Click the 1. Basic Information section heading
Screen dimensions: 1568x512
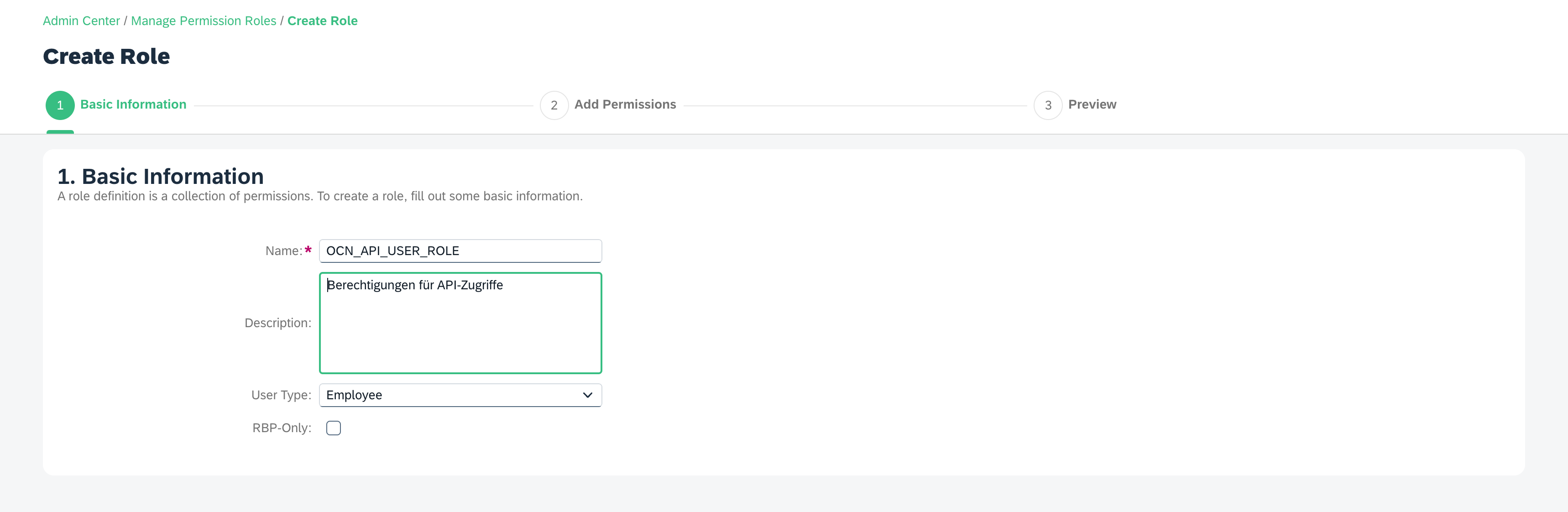click(160, 177)
